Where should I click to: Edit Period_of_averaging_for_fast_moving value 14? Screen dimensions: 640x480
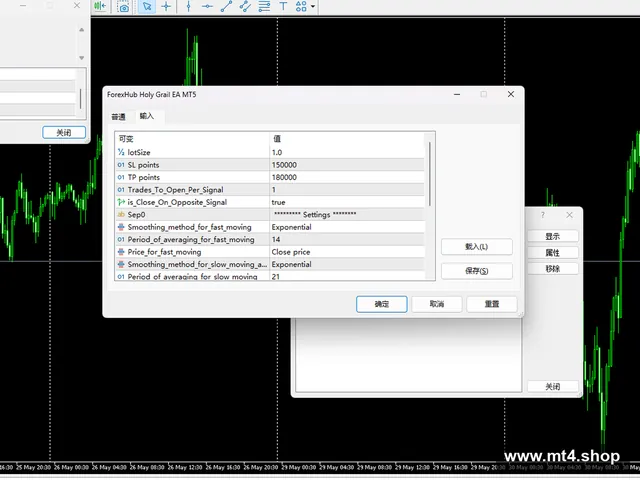point(347,240)
